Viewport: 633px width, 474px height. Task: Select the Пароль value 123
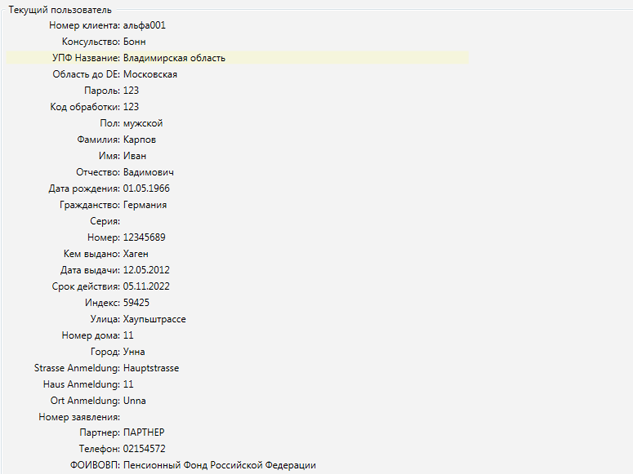[x=131, y=90]
